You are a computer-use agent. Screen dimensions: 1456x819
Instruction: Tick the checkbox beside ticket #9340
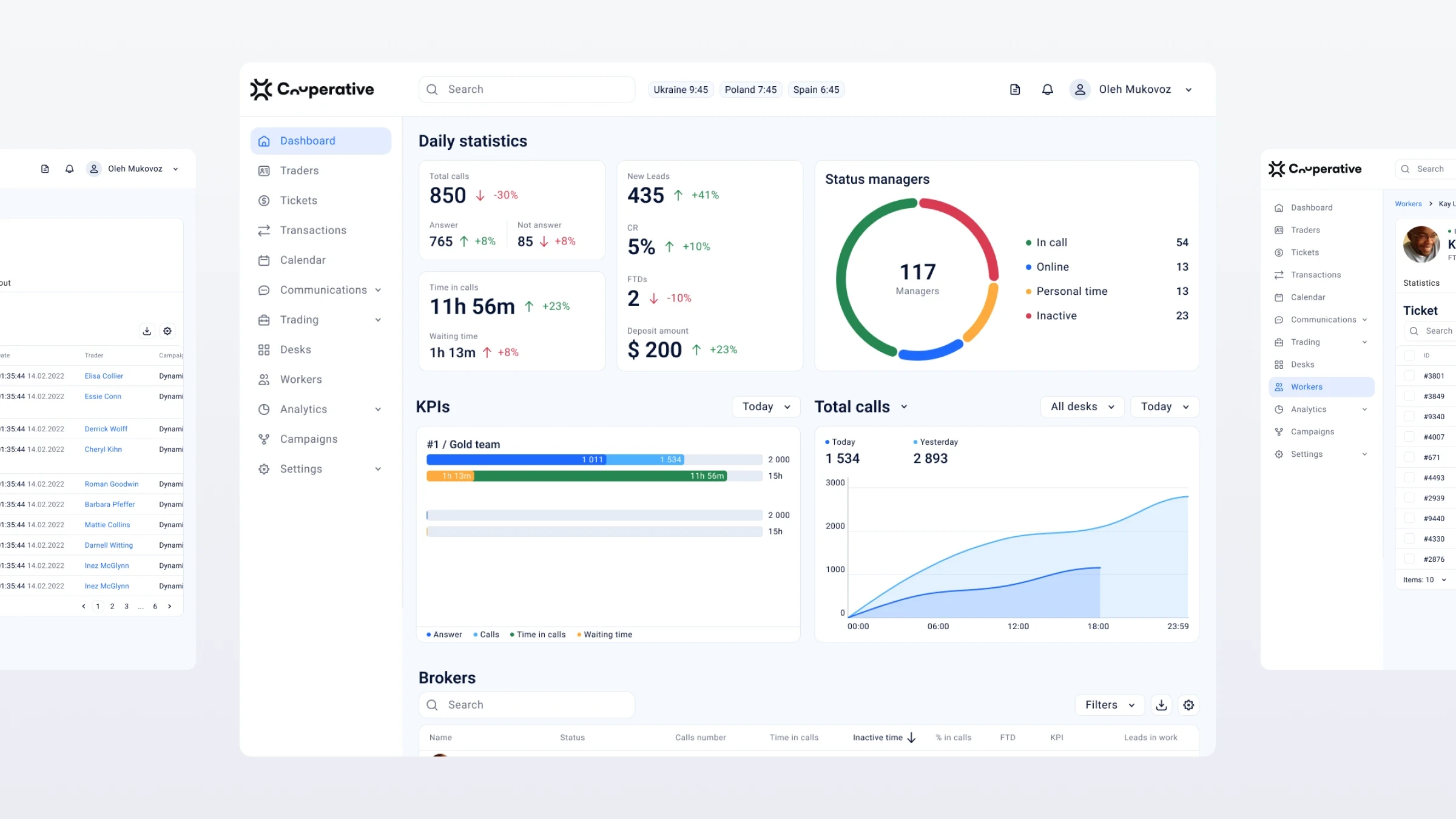pos(1409,417)
